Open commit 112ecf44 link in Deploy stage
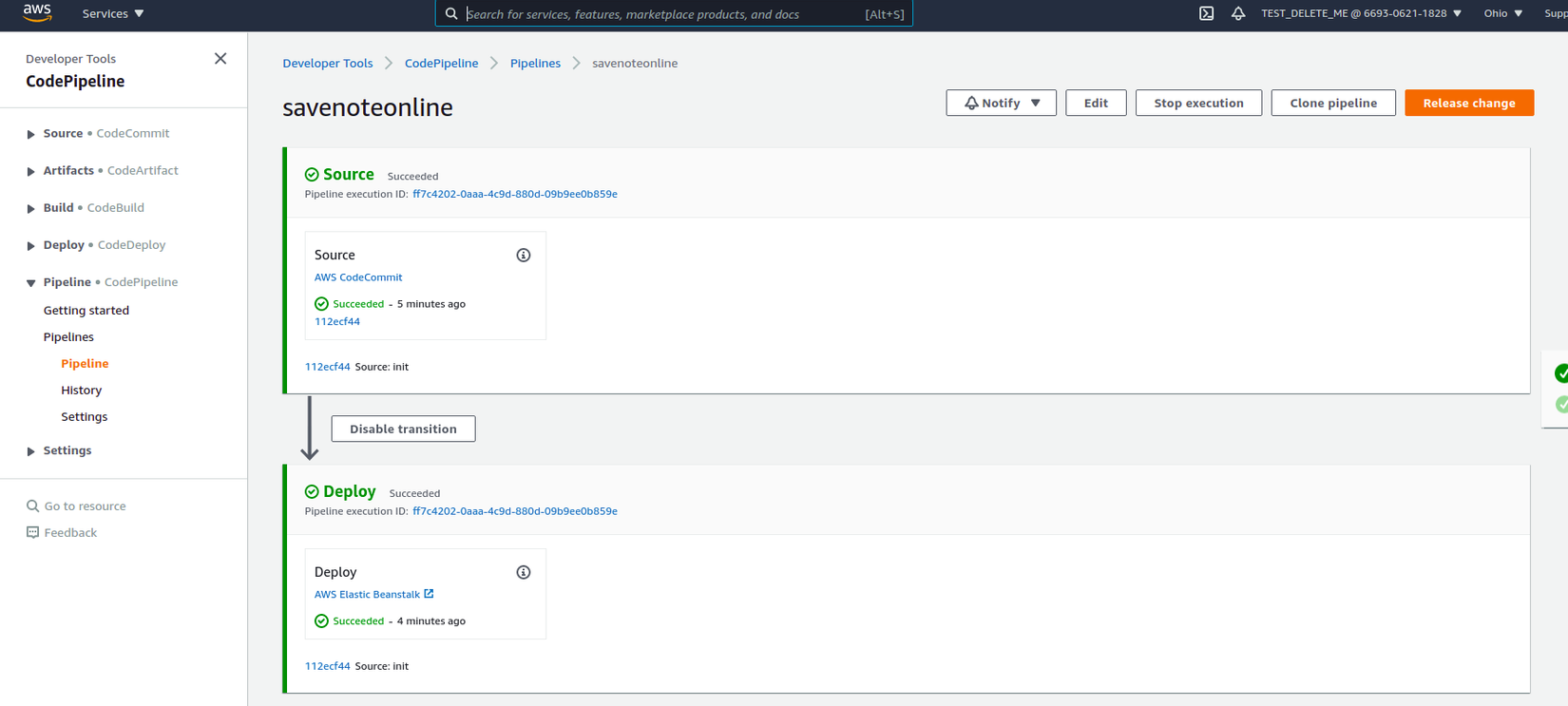 (x=328, y=666)
